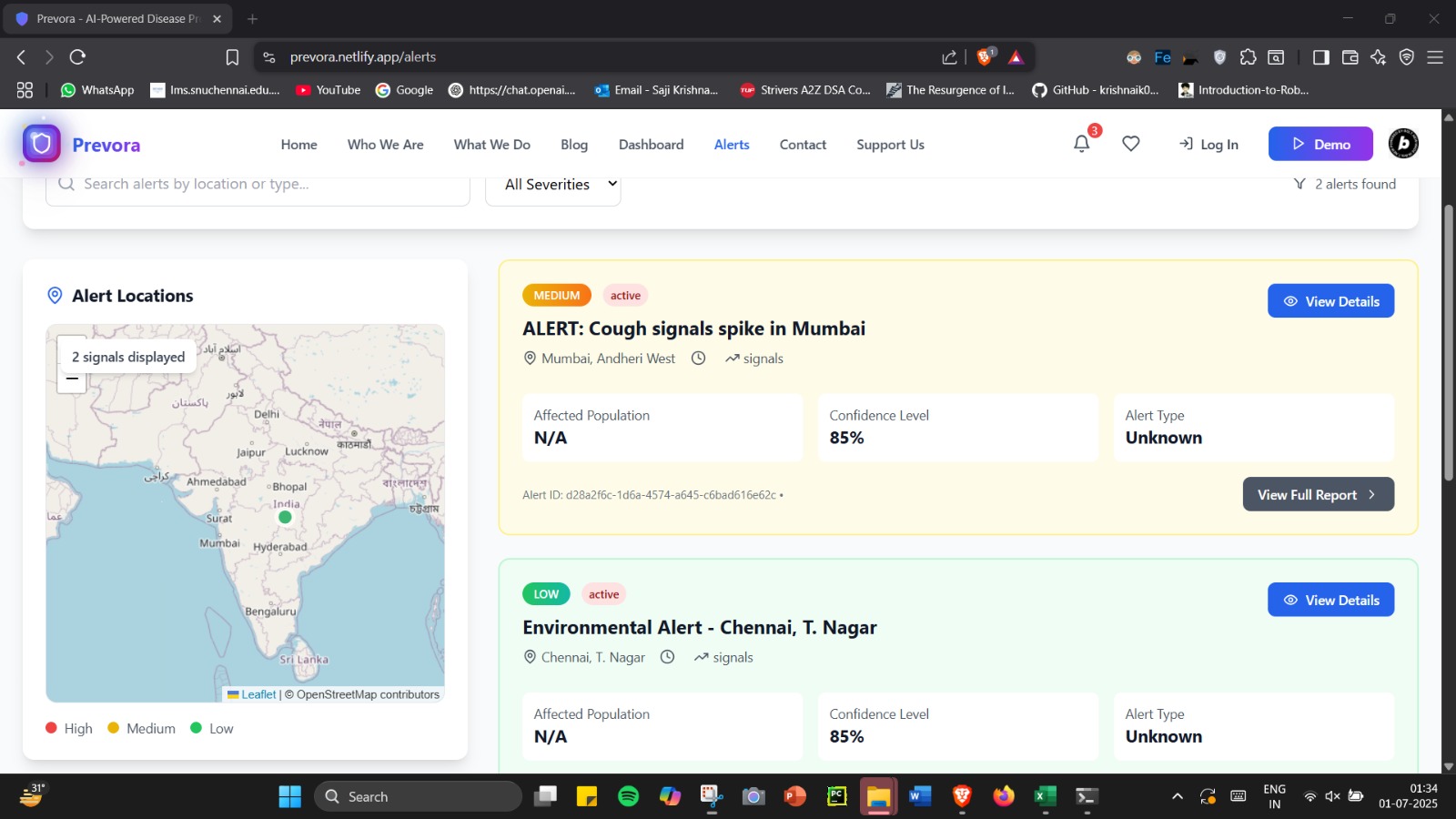Click the Mumbai, Andheri West location text
The width and height of the screenshot is (1456, 819).
(608, 359)
